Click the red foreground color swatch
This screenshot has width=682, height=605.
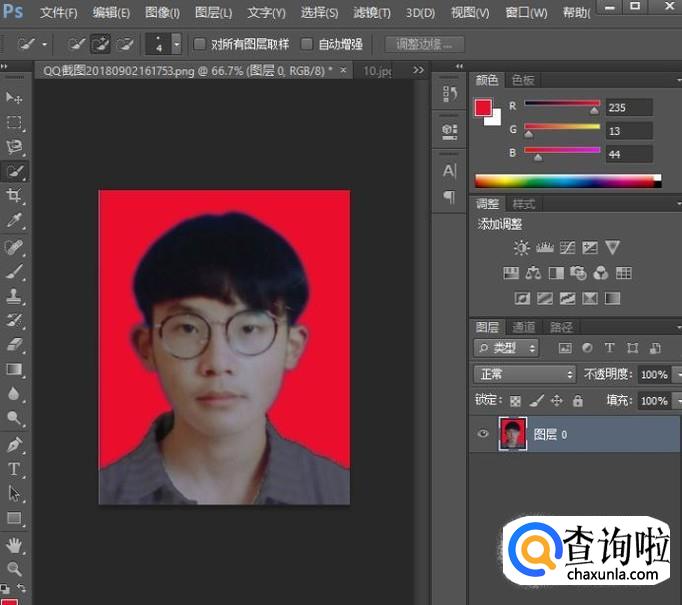click(483, 107)
